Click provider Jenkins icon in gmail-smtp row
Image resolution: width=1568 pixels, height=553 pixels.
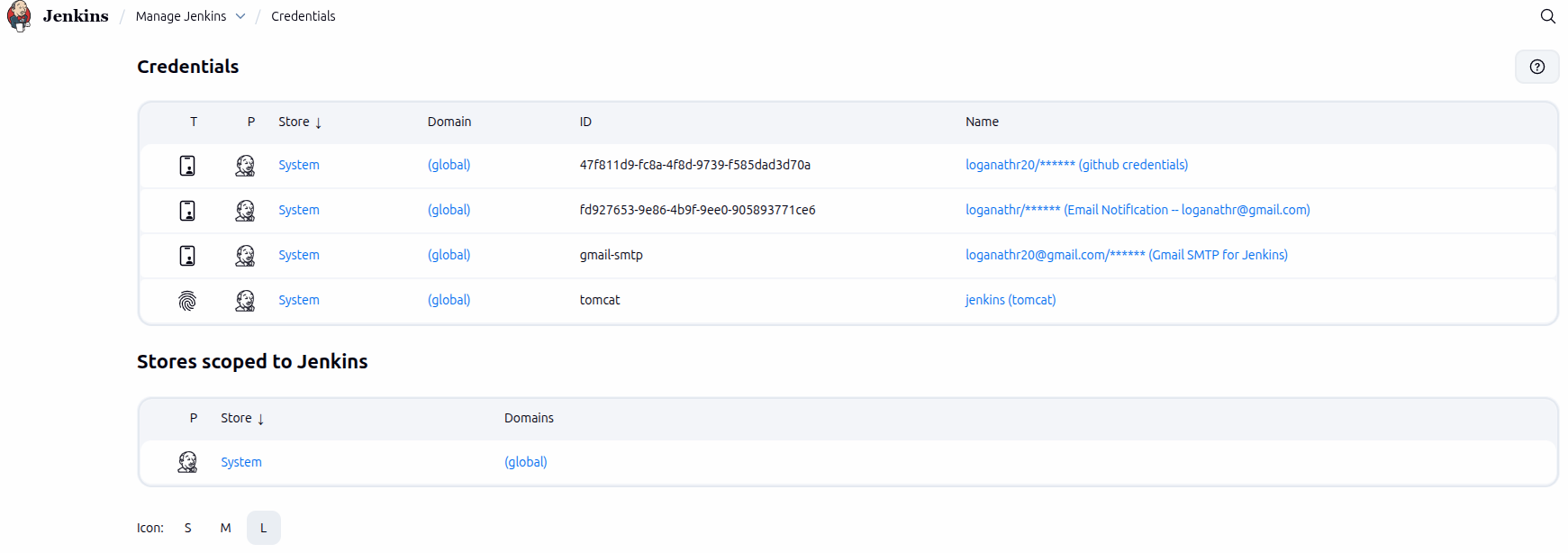(x=245, y=256)
